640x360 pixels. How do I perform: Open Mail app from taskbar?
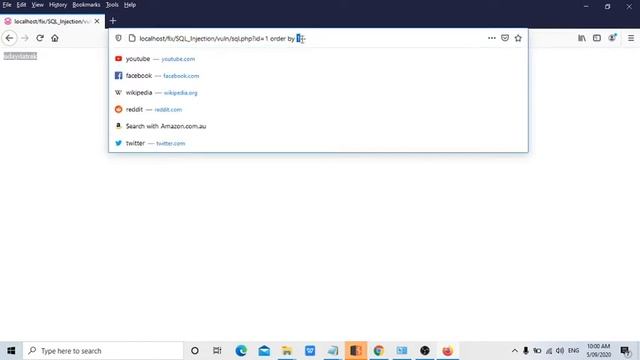click(264, 351)
